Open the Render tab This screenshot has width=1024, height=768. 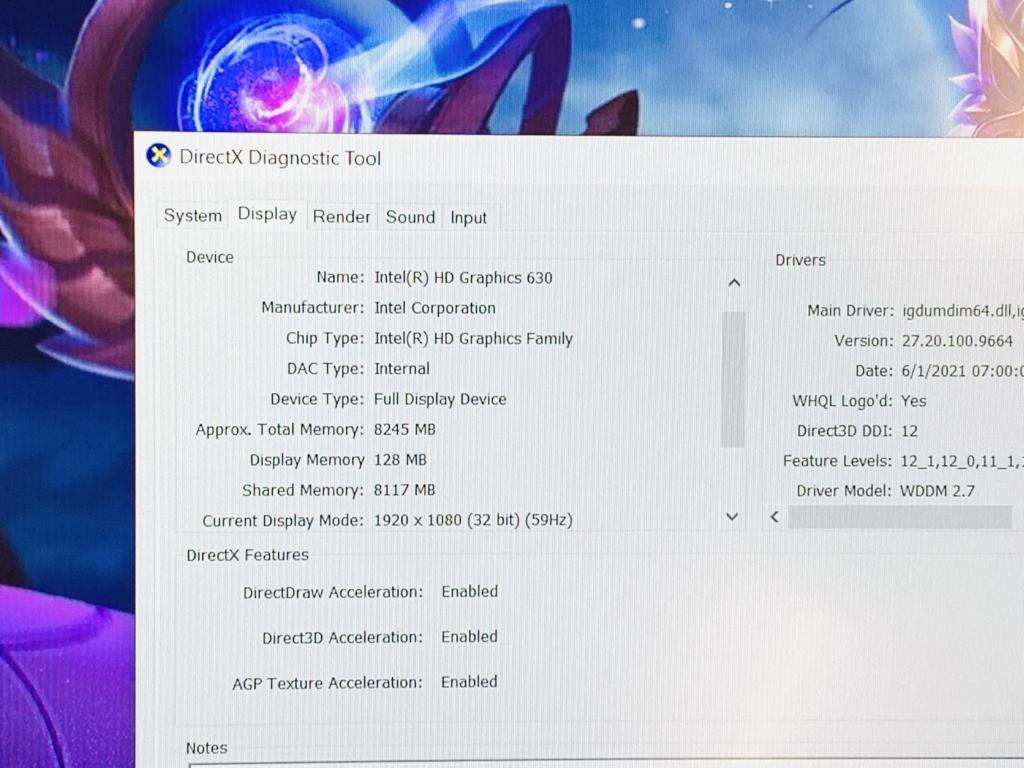coord(341,217)
